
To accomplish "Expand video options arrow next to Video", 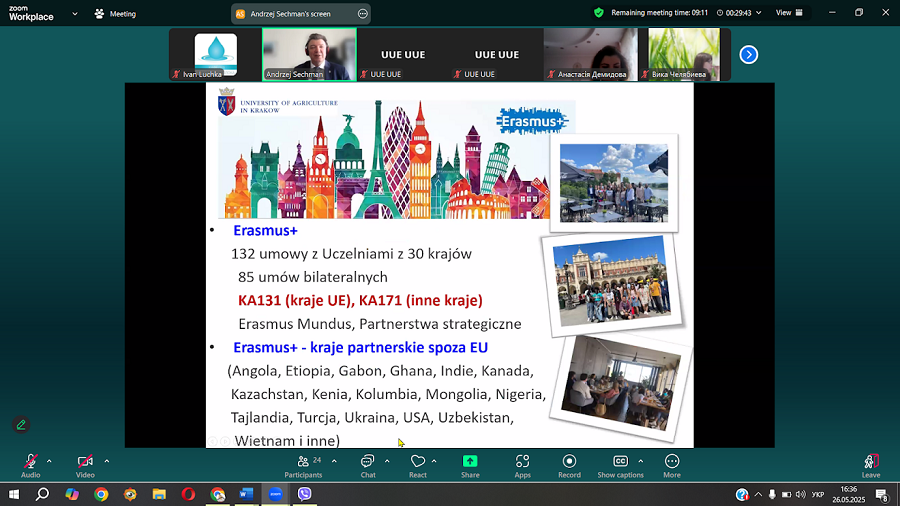I will tap(107, 461).
